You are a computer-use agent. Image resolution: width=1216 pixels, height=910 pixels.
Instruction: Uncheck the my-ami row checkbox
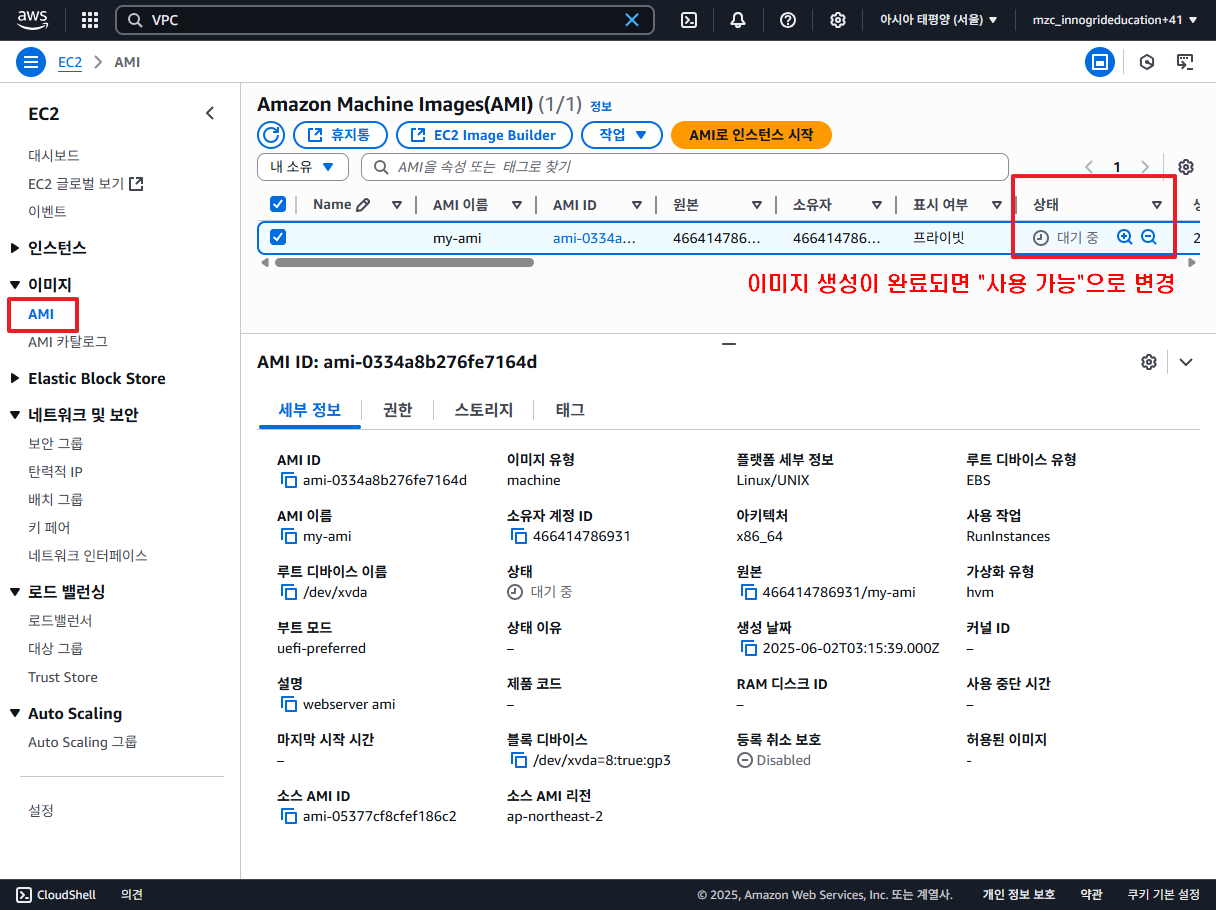[x=278, y=237]
